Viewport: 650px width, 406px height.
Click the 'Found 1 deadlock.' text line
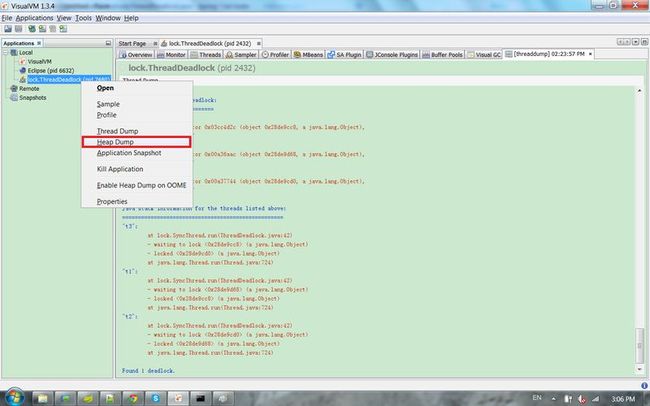148,371
